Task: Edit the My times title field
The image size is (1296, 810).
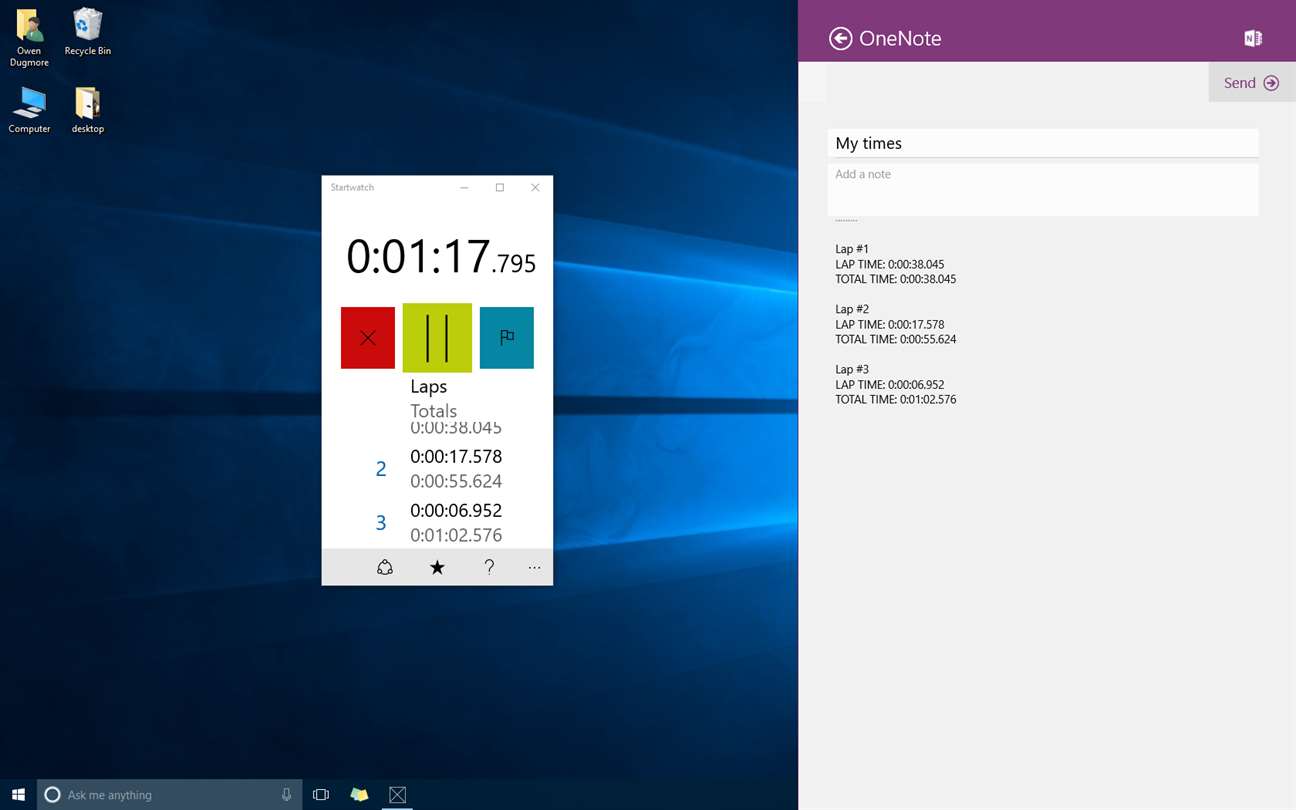Action: tap(1043, 143)
